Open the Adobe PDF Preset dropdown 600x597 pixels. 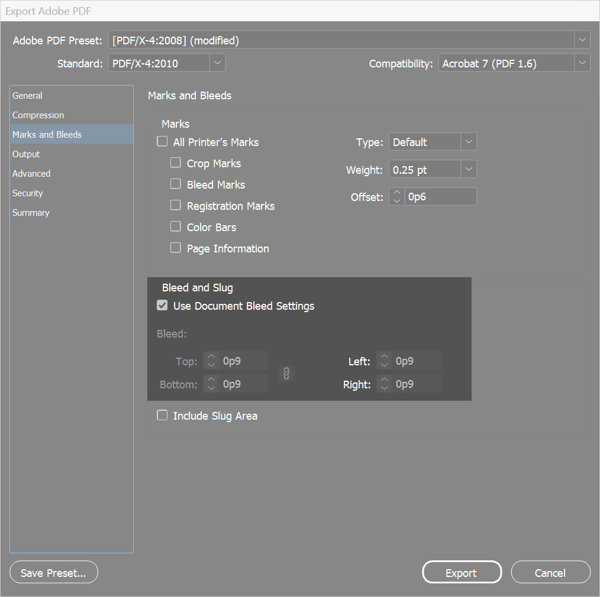582,40
